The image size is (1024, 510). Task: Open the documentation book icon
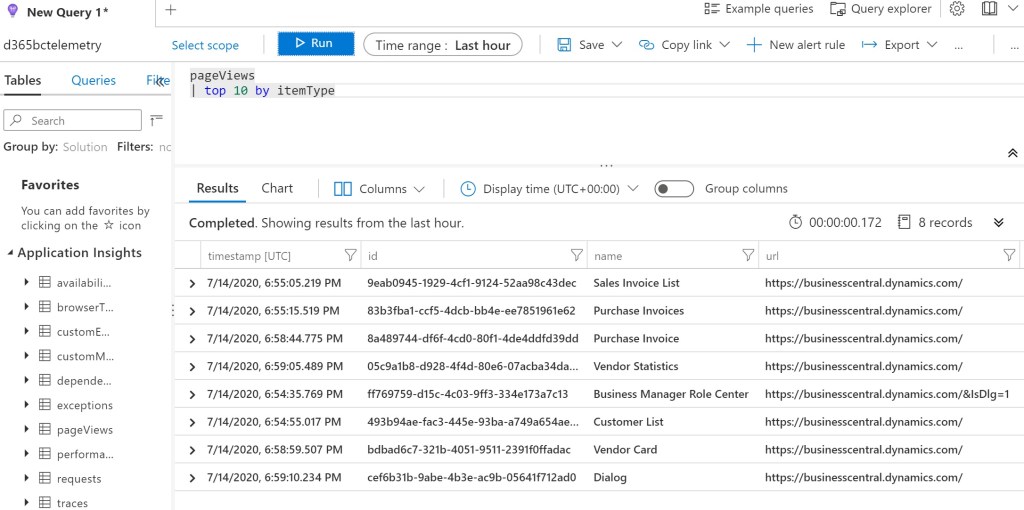click(x=989, y=9)
